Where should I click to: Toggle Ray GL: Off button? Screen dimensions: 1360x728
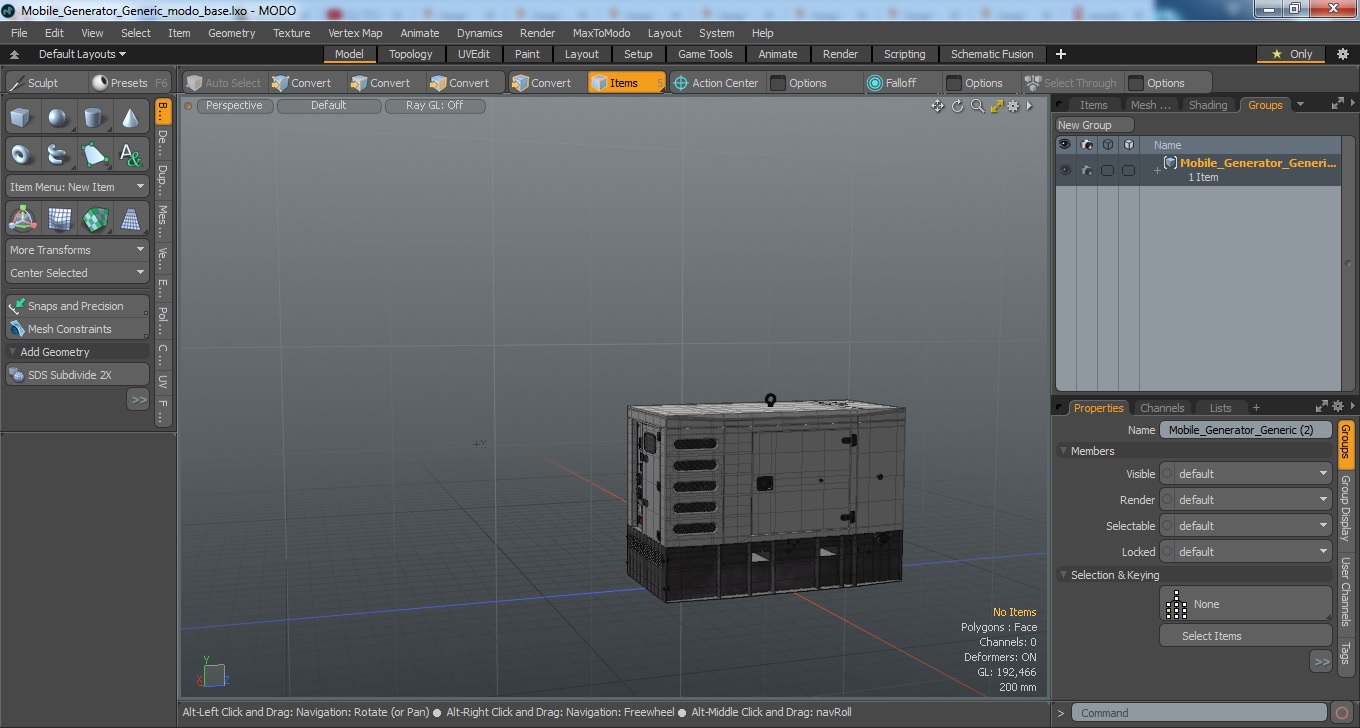point(435,105)
